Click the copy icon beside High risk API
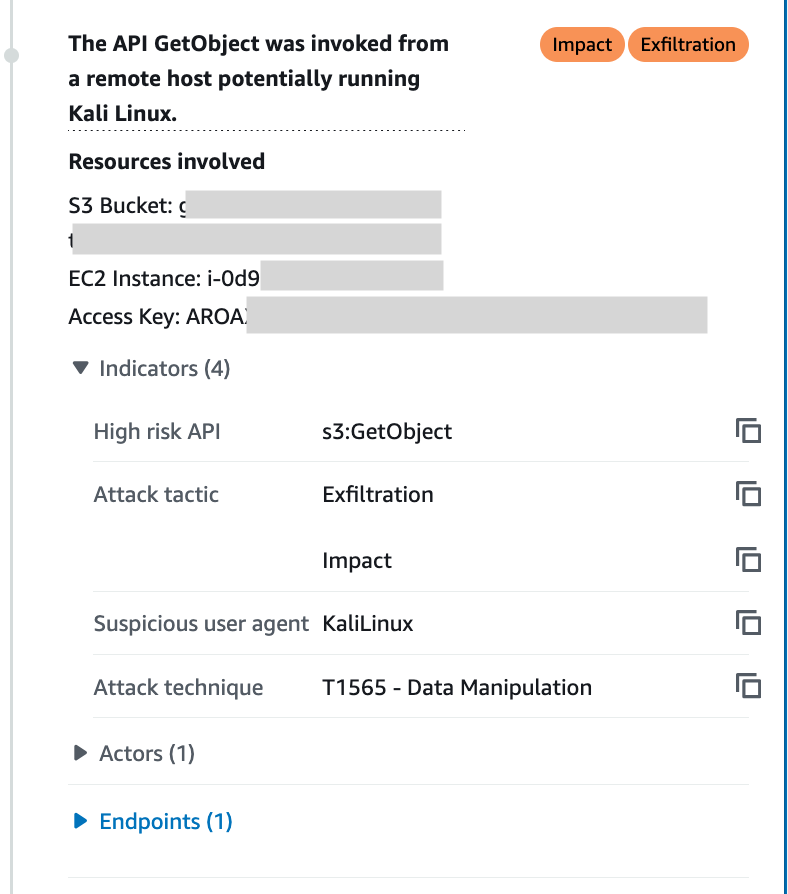 [x=748, y=430]
